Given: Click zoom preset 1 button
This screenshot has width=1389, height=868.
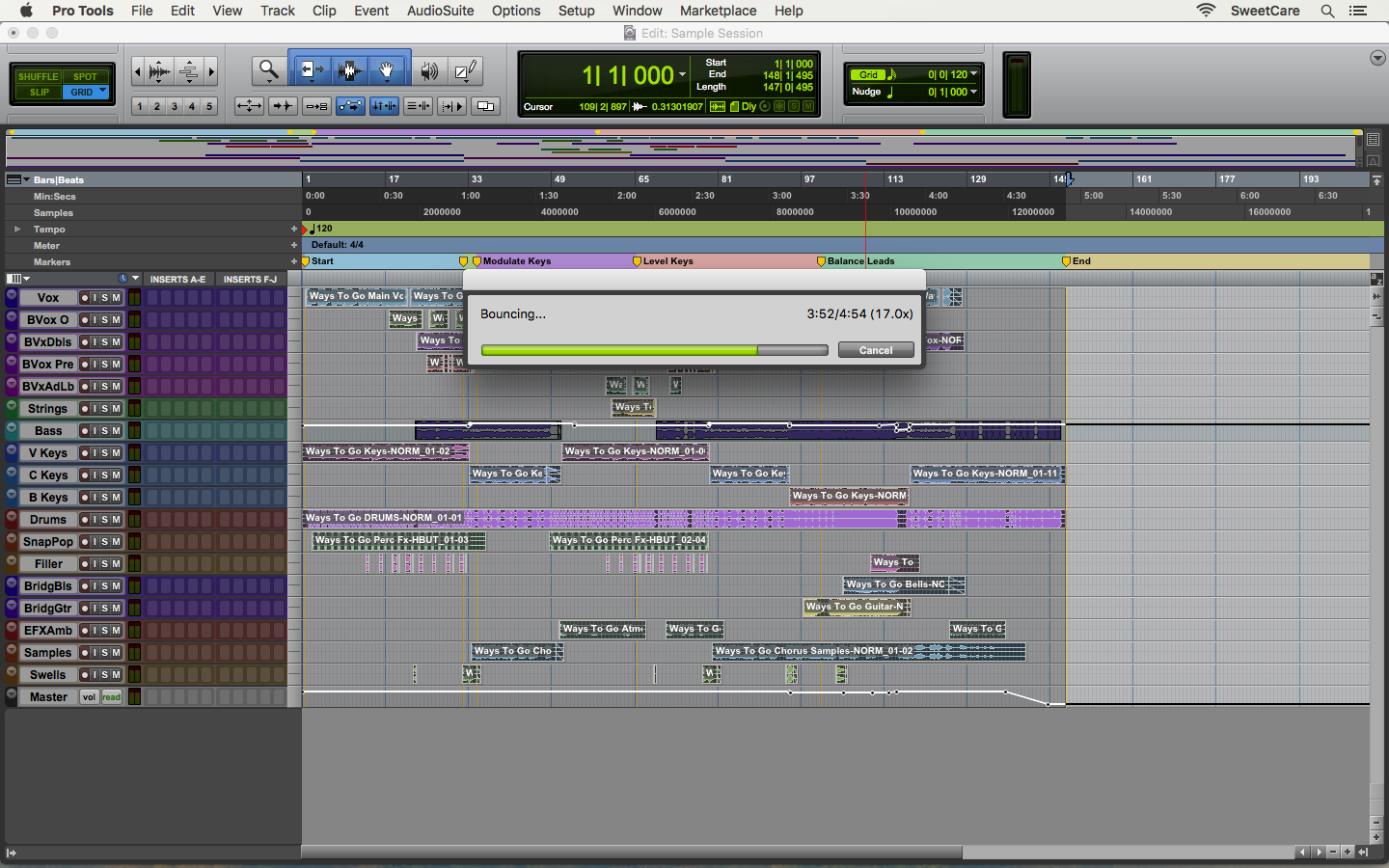Looking at the screenshot, I should [140, 106].
